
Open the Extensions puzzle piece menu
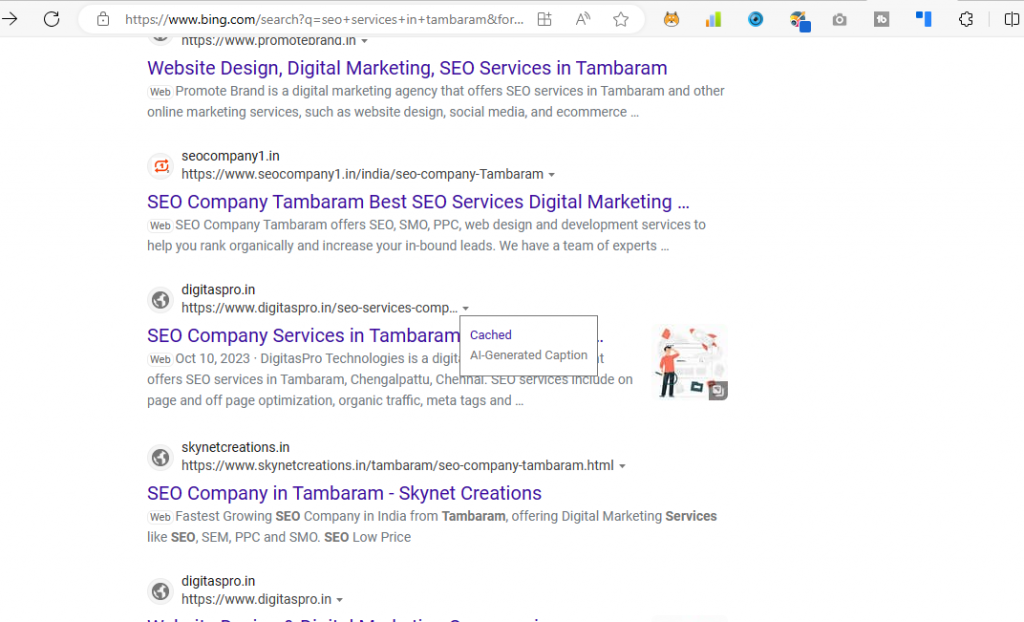[x=966, y=19]
